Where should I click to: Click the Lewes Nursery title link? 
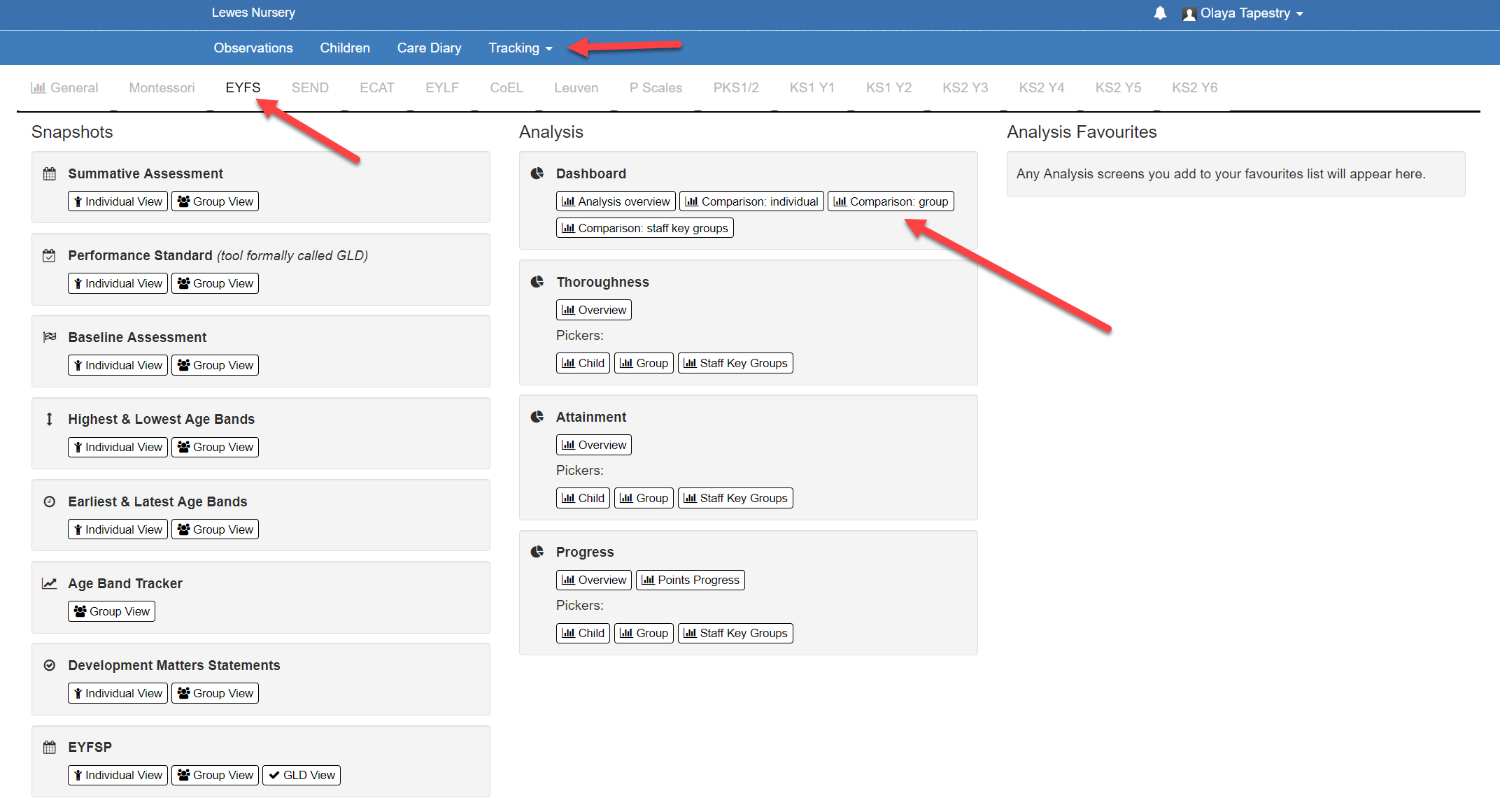point(253,13)
